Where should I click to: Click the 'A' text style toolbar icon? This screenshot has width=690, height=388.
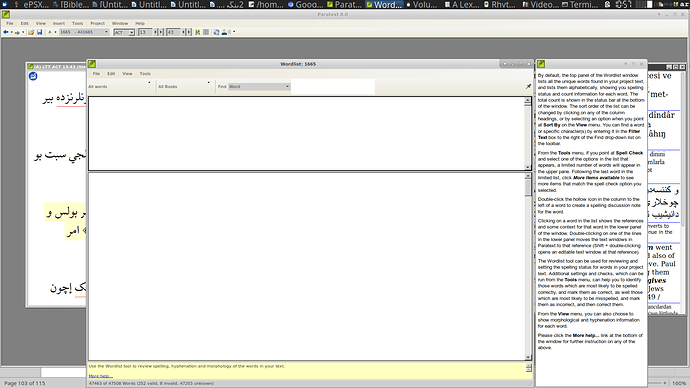50,32
